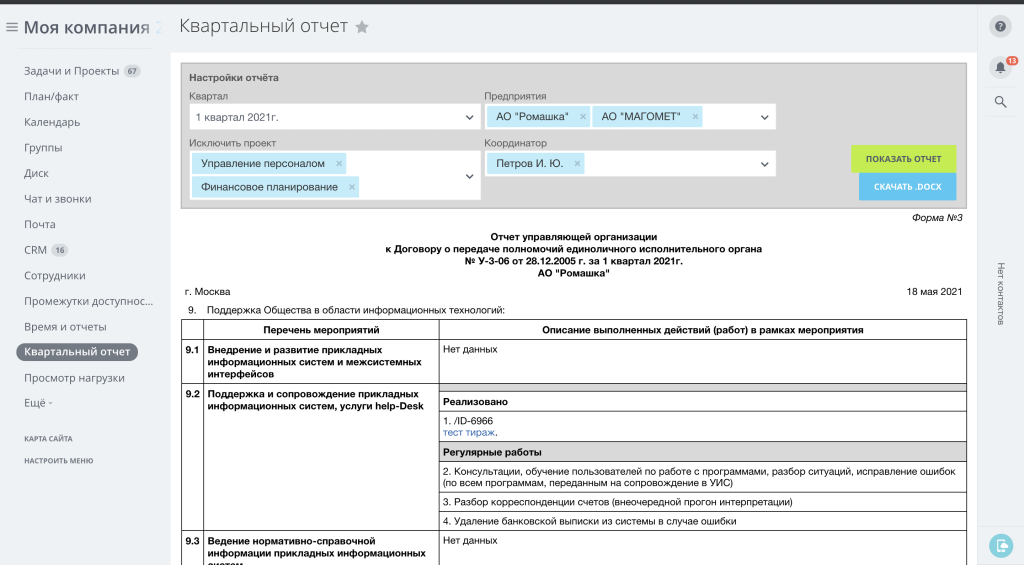Open the search magnifier icon
This screenshot has height=565, width=1024.
click(1000, 102)
